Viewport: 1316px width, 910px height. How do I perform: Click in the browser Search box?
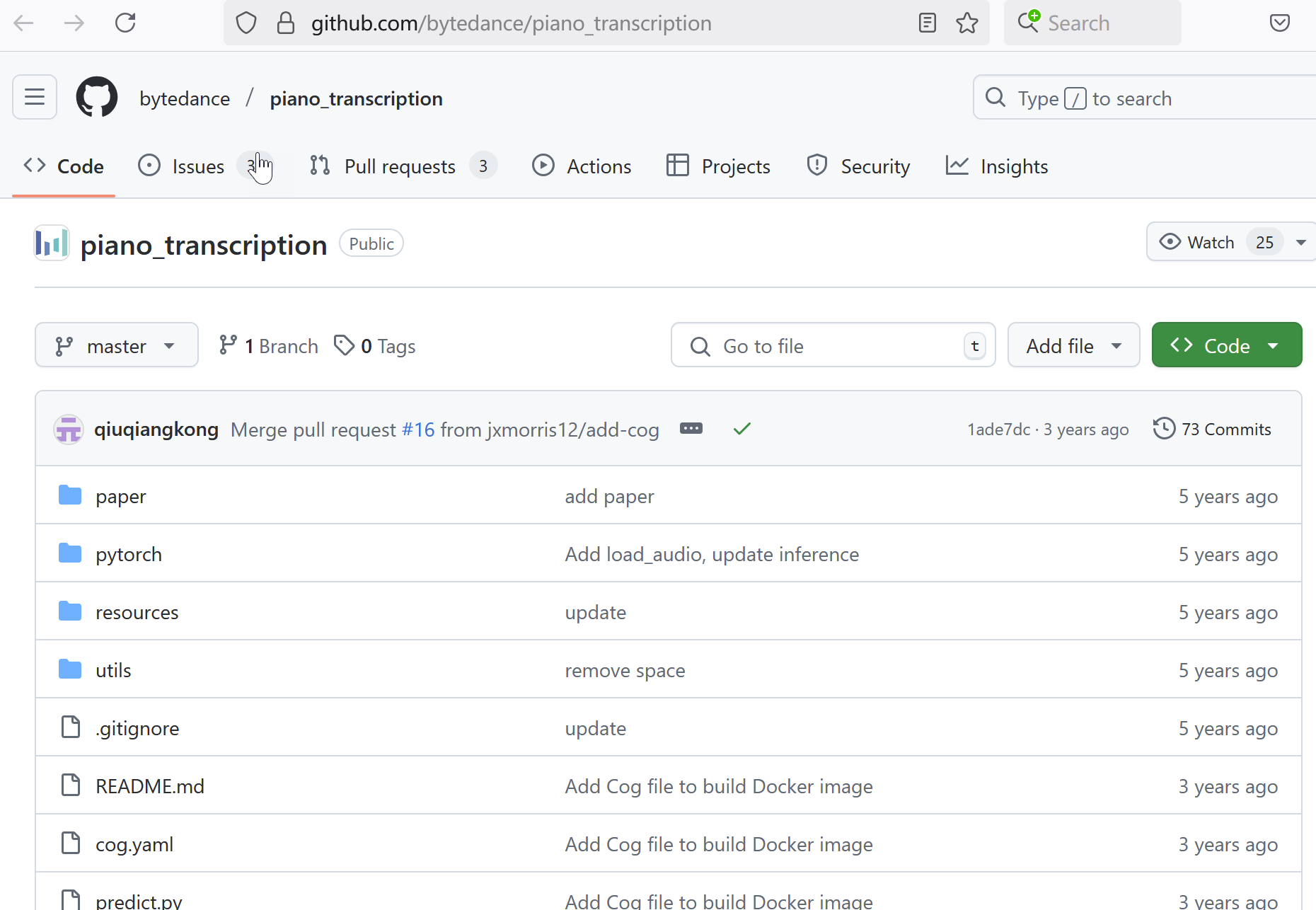click(x=1092, y=23)
